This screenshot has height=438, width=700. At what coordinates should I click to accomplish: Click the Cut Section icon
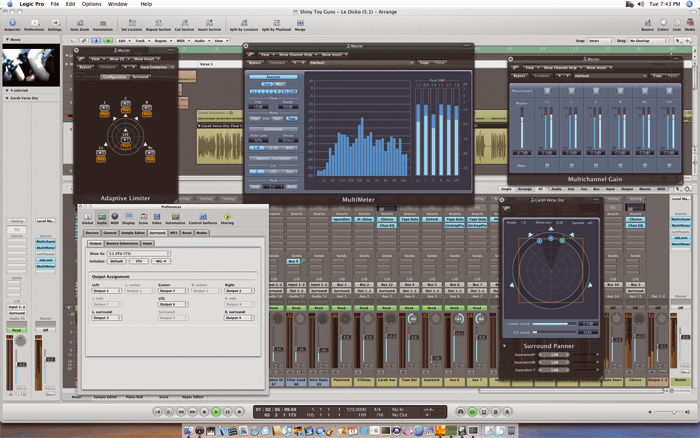pyautogui.click(x=184, y=25)
